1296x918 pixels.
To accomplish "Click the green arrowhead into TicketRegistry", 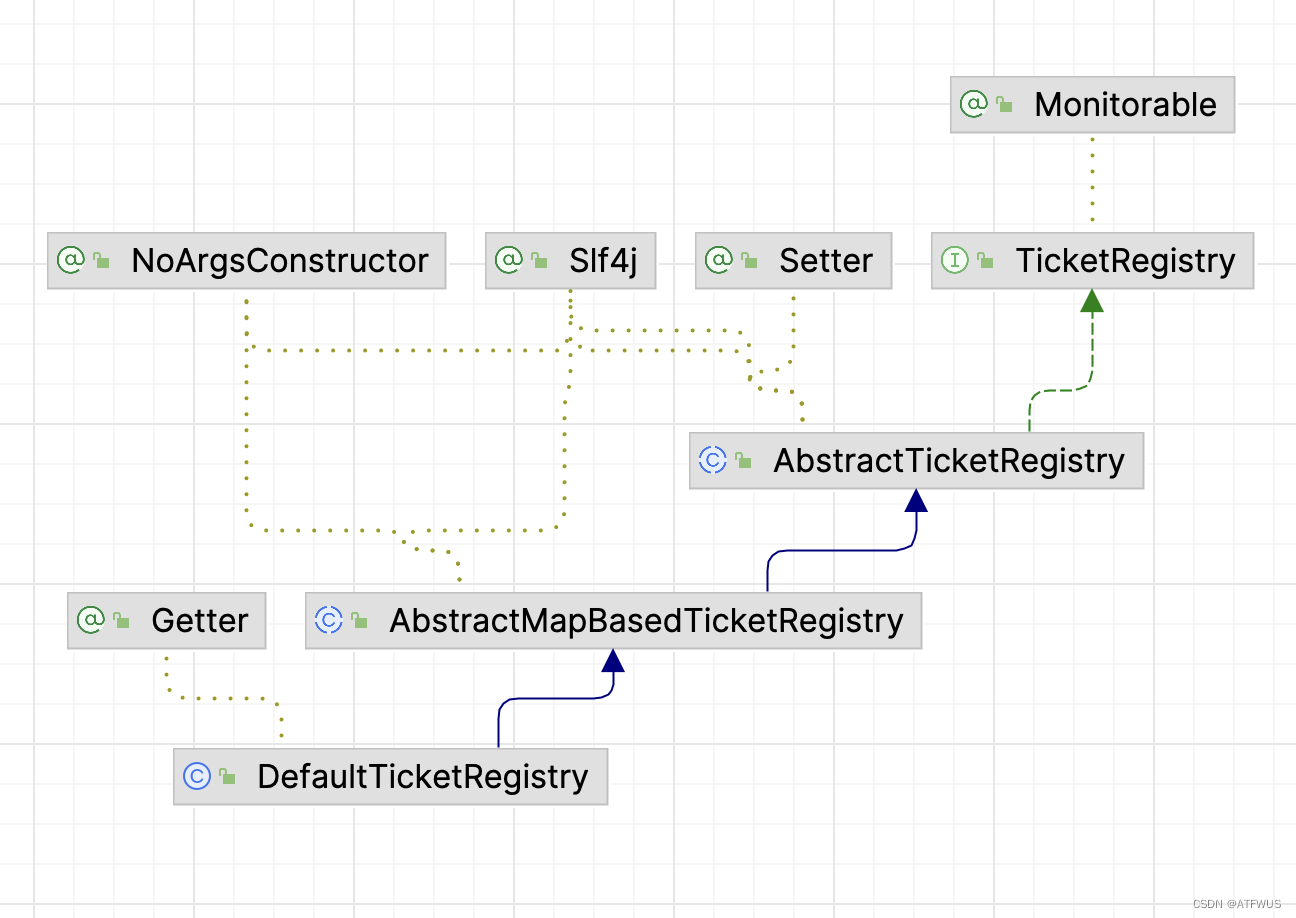I will tap(1092, 301).
